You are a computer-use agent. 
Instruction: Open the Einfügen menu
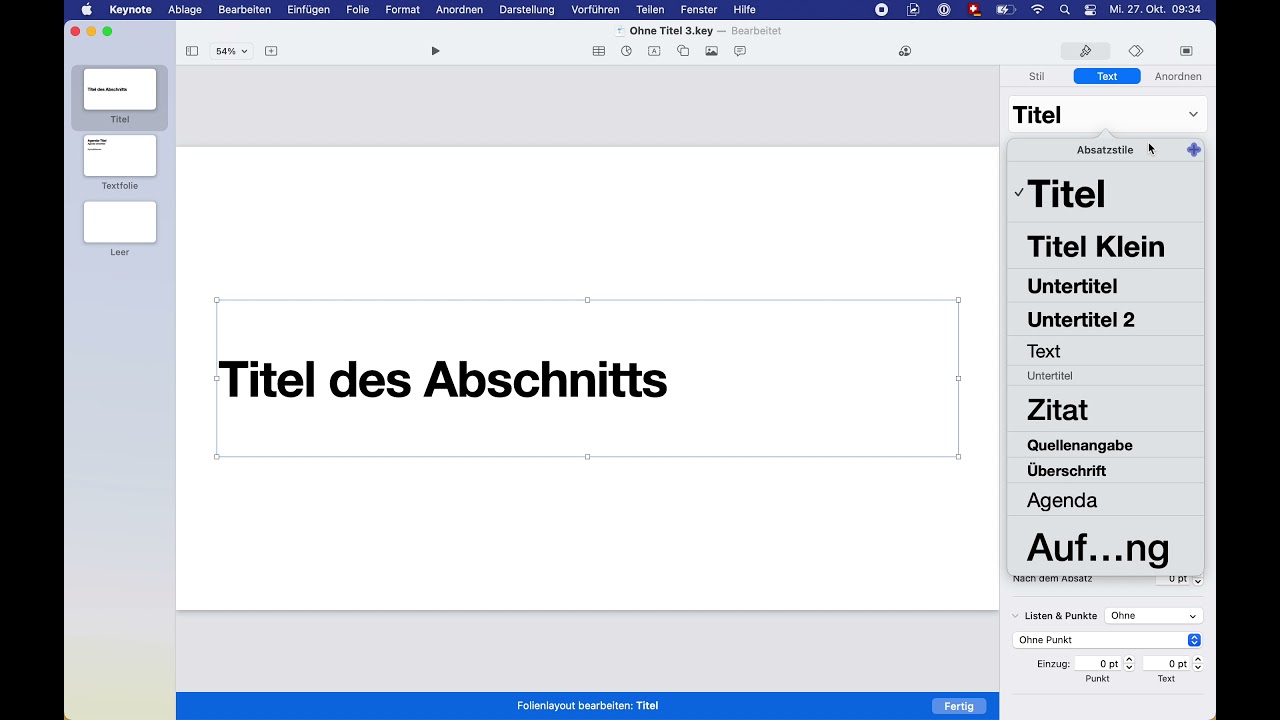tap(309, 9)
